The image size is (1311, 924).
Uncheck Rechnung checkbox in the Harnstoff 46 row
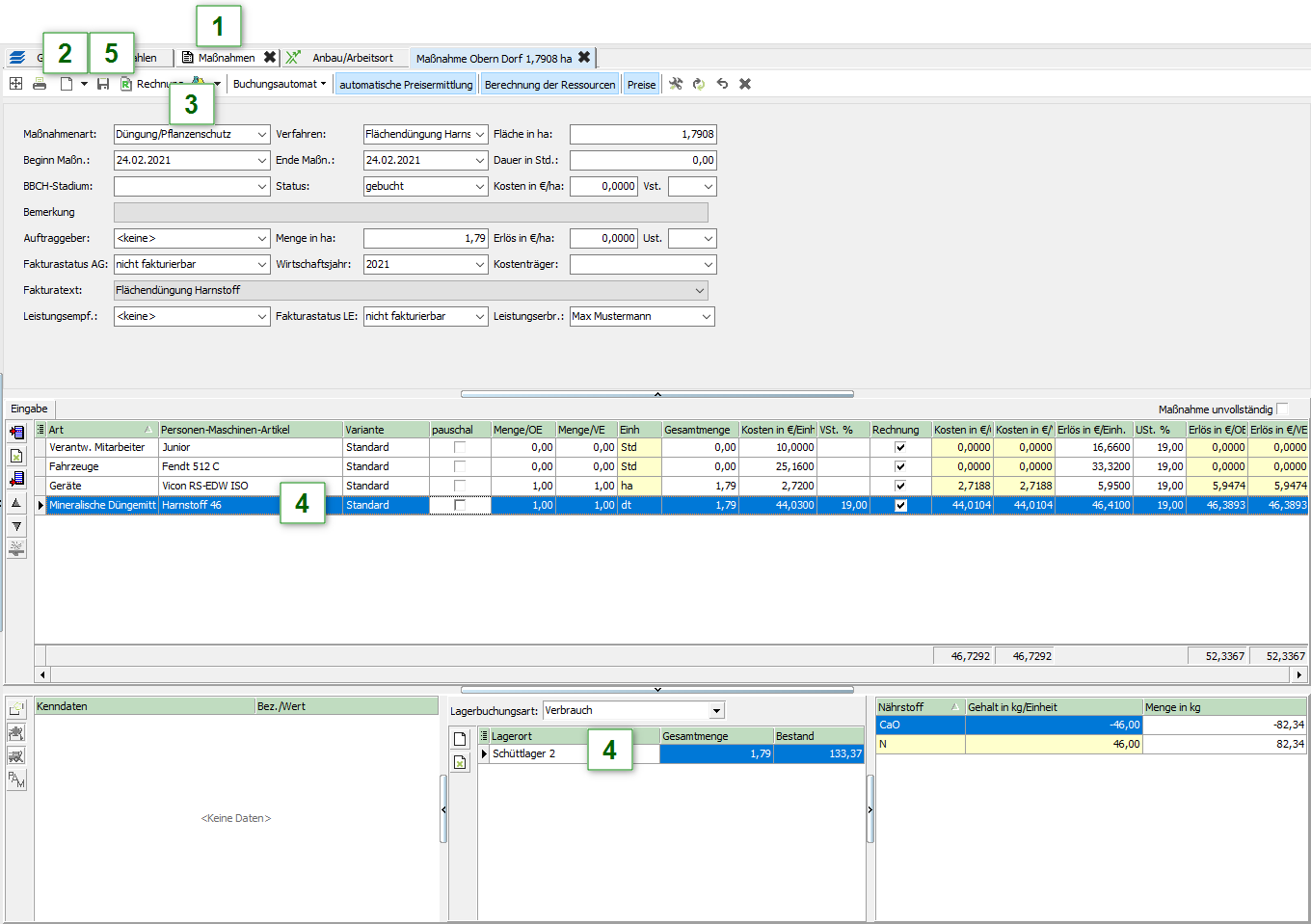pos(900,505)
